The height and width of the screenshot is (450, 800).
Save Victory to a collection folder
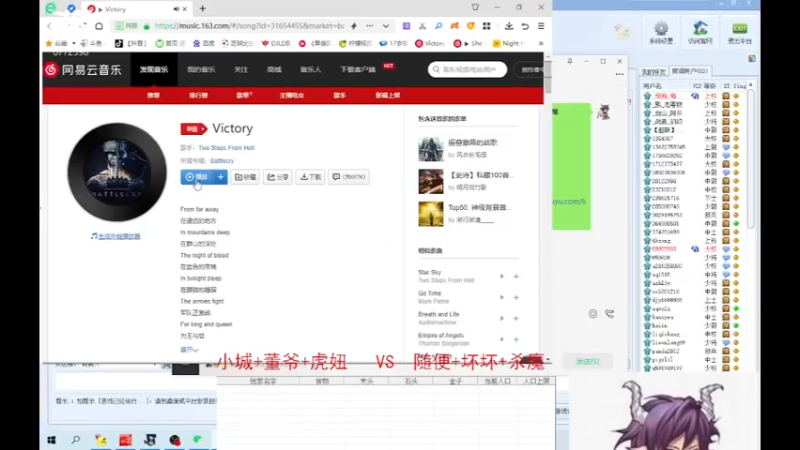click(245, 177)
